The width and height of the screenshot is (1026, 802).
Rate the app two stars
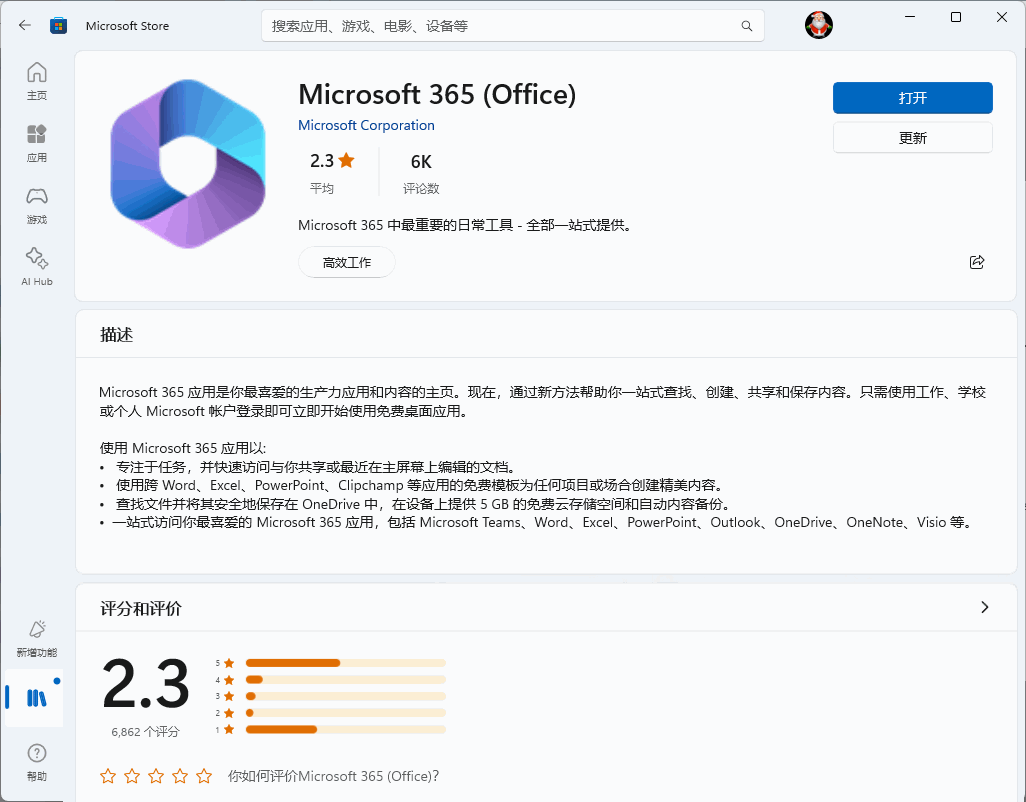[x=132, y=776]
